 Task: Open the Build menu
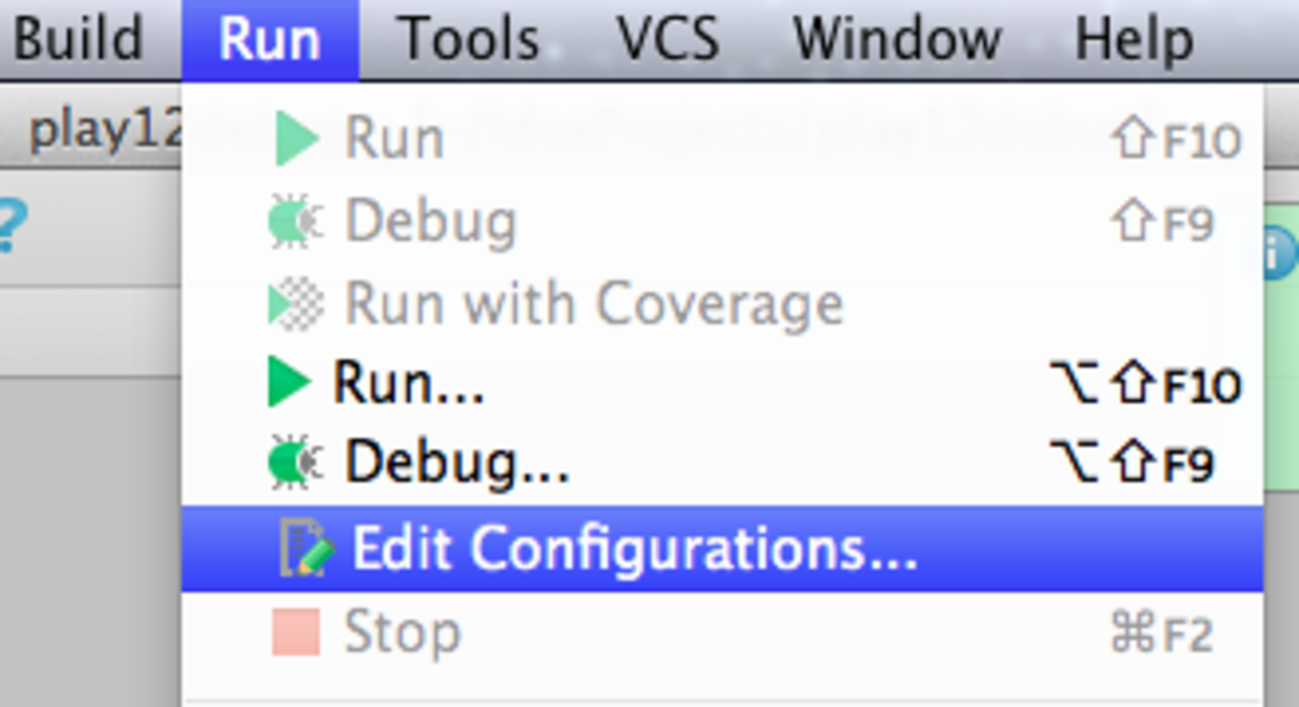[78, 40]
